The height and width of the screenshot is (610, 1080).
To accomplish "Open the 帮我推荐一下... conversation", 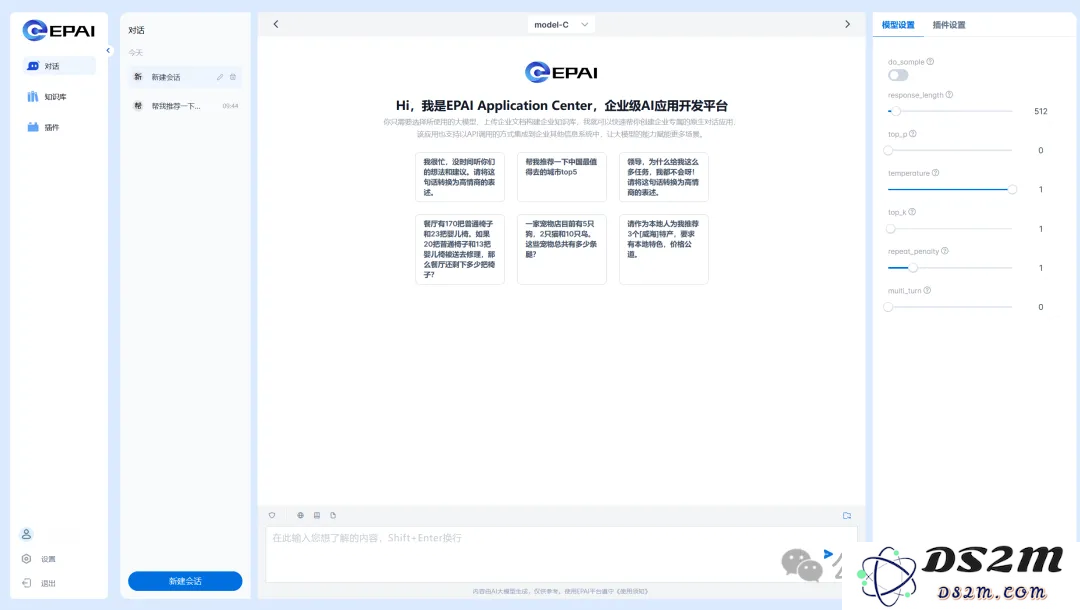I will click(x=185, y=106).
